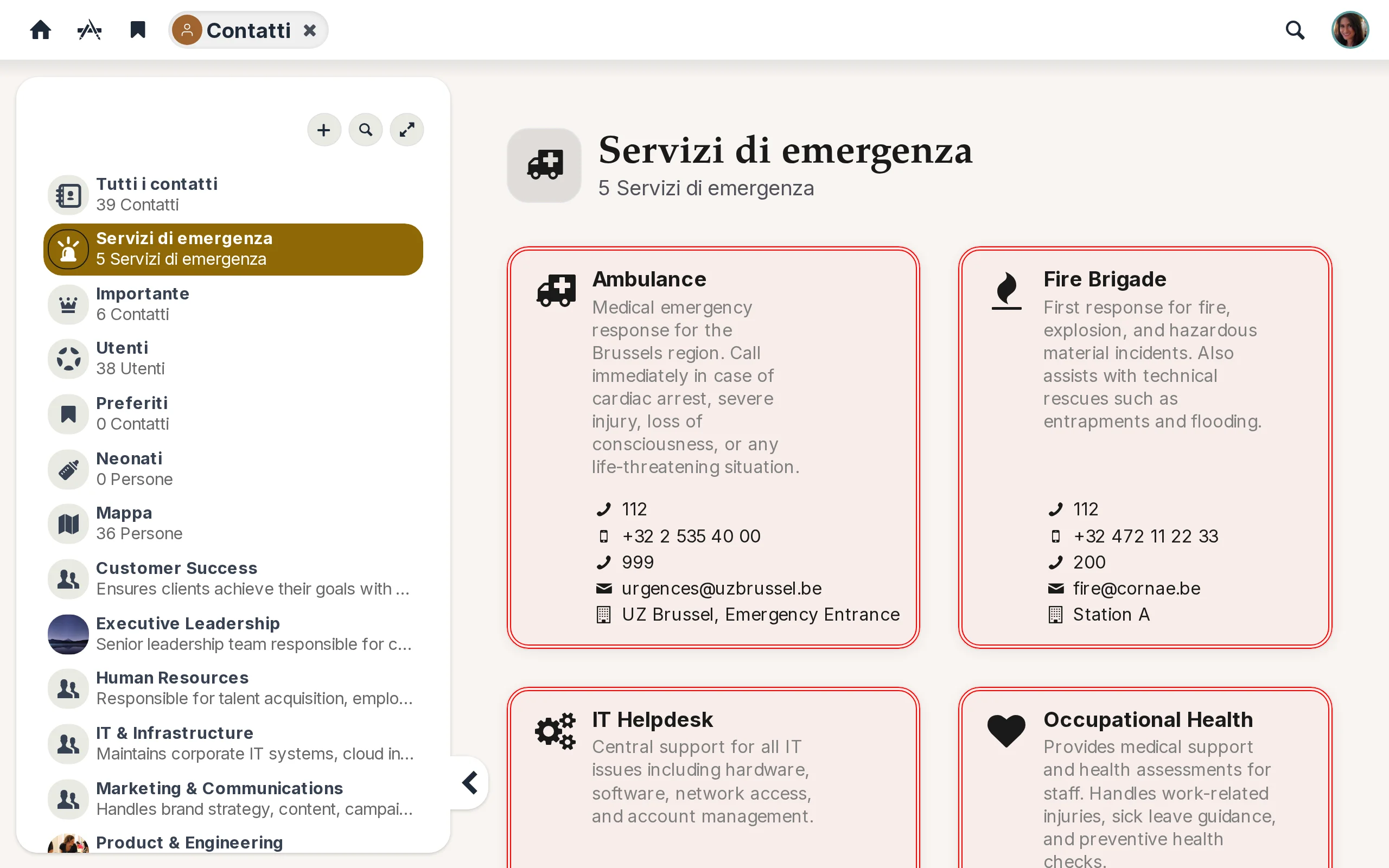Call Fire Brigade number 112

(1085, 509)
